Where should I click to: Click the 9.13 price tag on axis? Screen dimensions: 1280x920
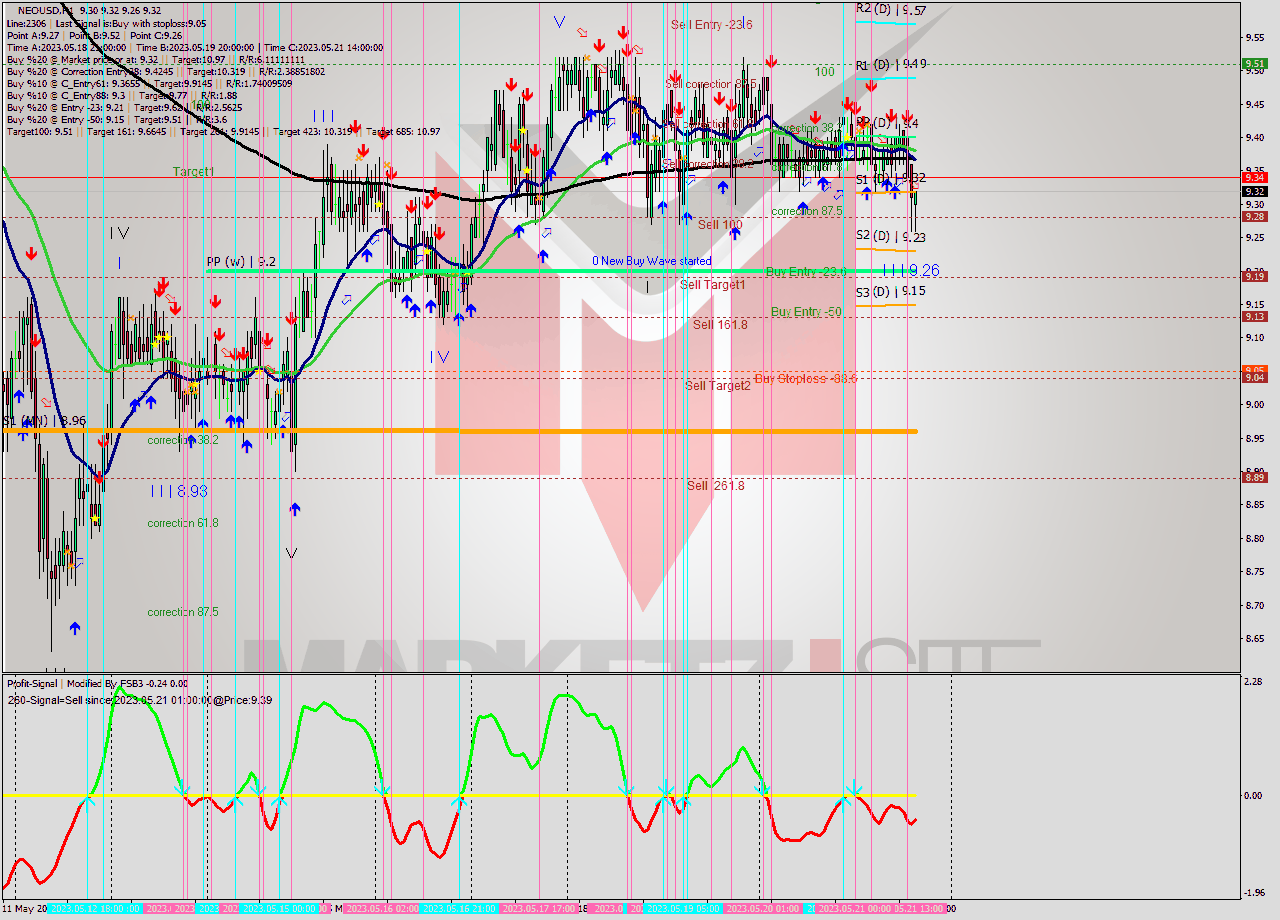coord(1254,316)
